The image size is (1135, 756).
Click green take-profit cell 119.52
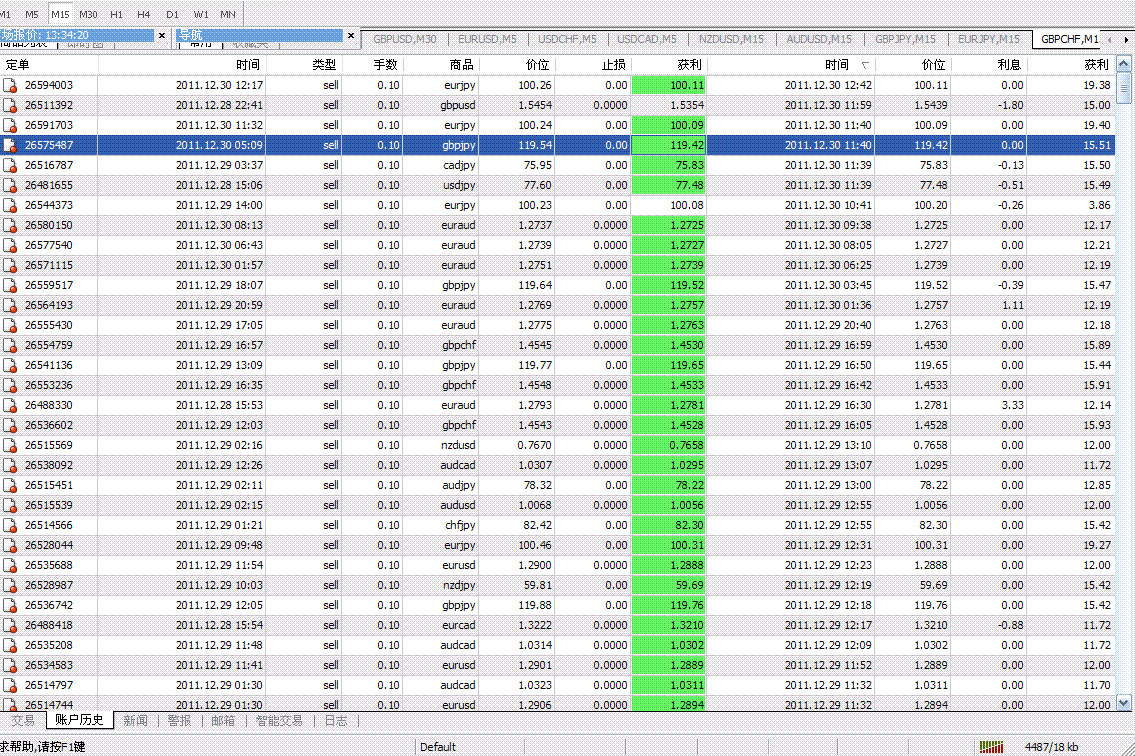tap(668, 285)
